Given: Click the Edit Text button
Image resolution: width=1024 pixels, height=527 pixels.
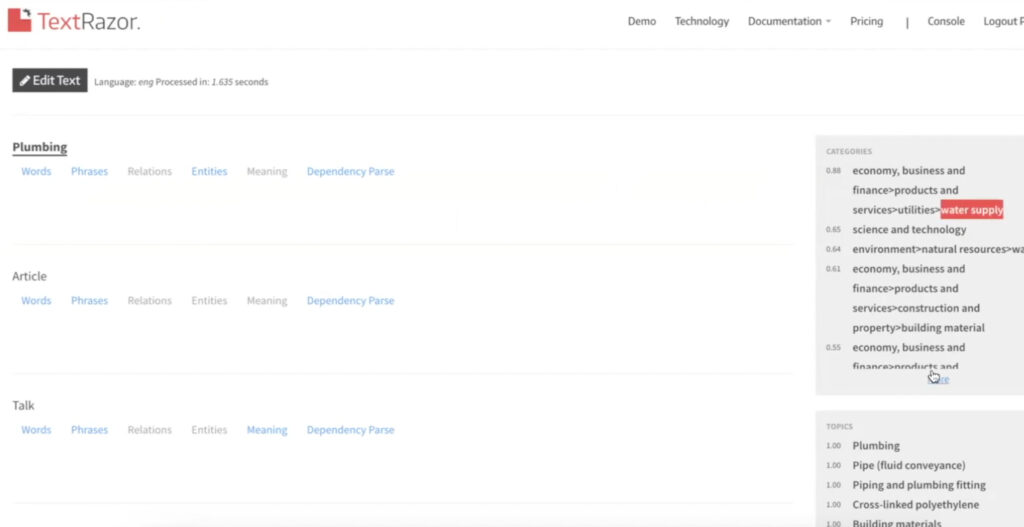Looking at the screenshot, I should tap(50, 80).
